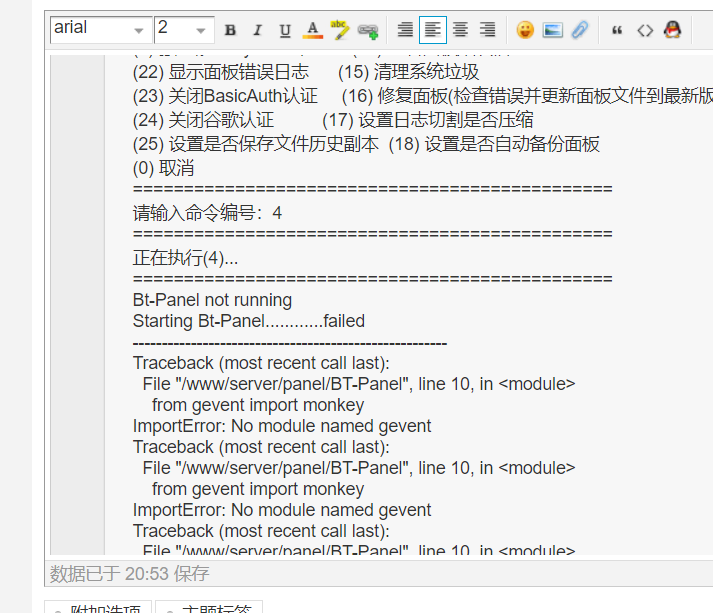Screen dimensions: 713x613
Task: Click the text 'Starting Bt-Panel............failed'
Action: pyautogui.click(x=249, y=321)
